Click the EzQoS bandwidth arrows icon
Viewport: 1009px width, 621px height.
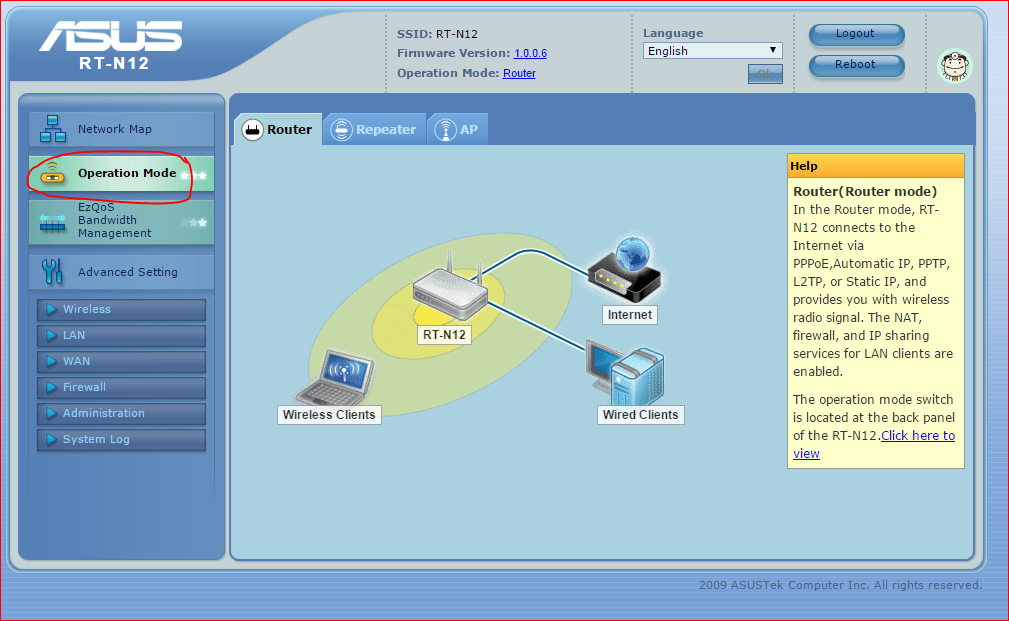tap(53, 223)
